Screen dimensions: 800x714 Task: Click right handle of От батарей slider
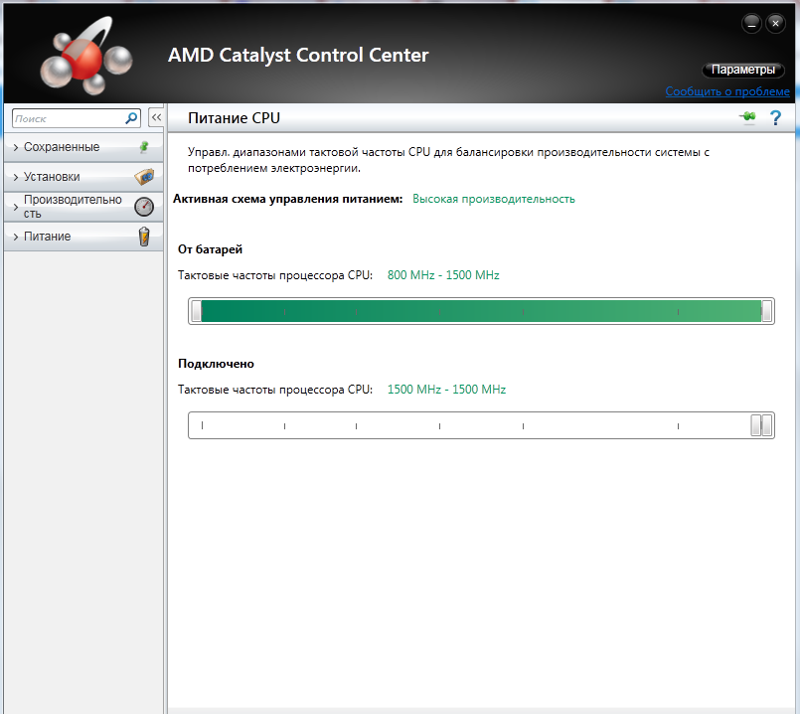pos(766,311)
